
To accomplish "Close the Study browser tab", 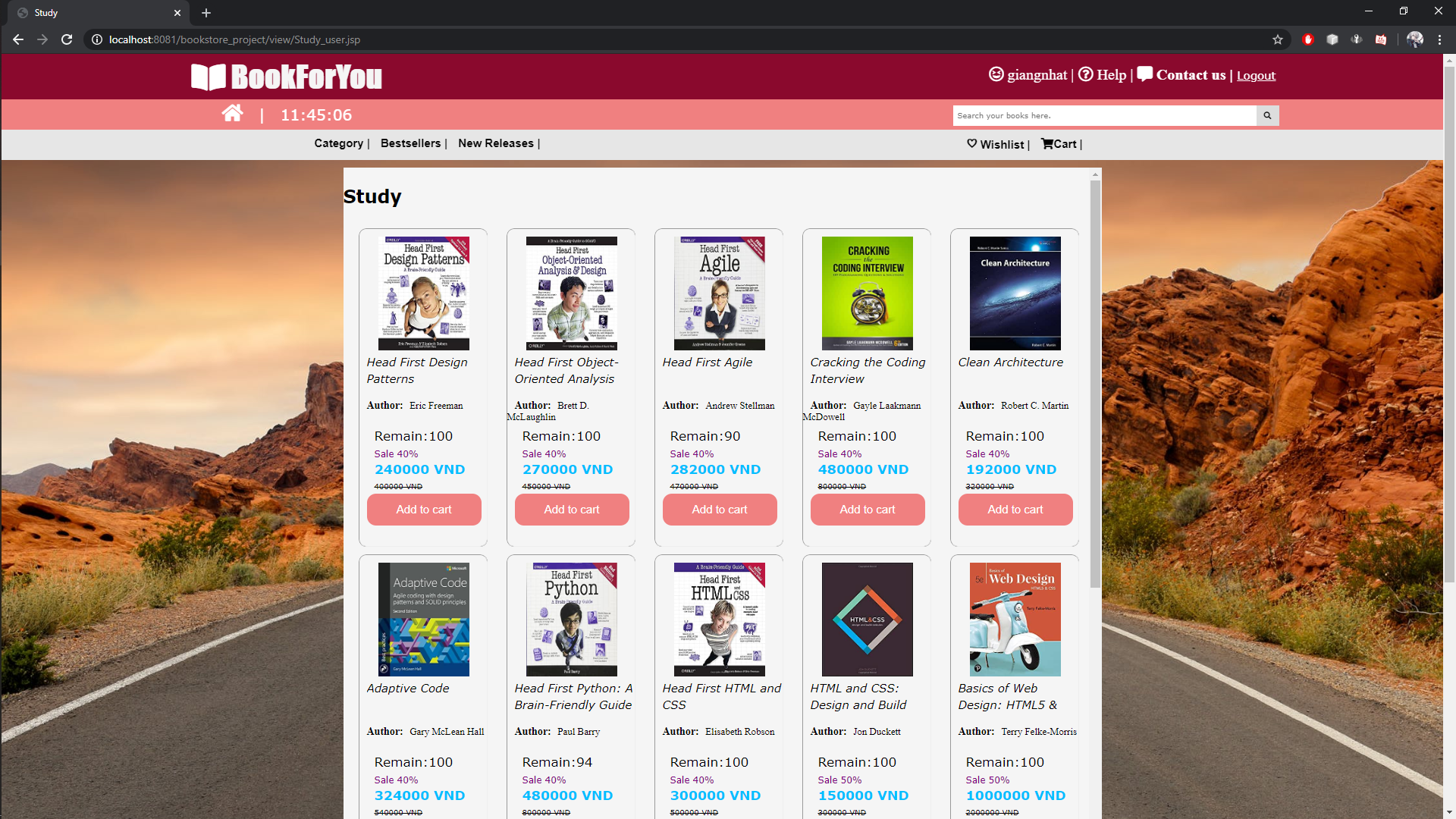I will point(177,13).
